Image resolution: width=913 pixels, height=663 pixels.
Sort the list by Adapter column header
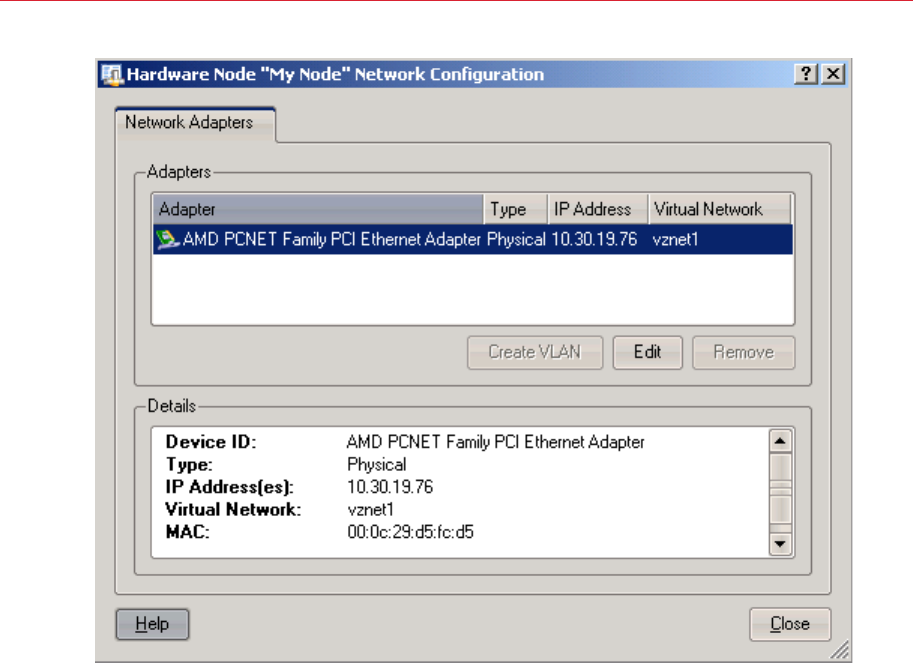pos(318,210)
